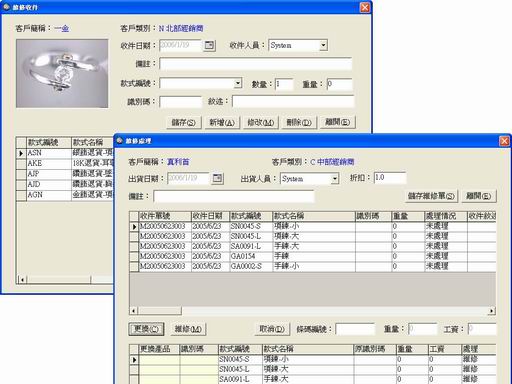The image size is (512, 384).
Task: Focus the 識別碼 field in back window
Action: (x=181, y=102)
